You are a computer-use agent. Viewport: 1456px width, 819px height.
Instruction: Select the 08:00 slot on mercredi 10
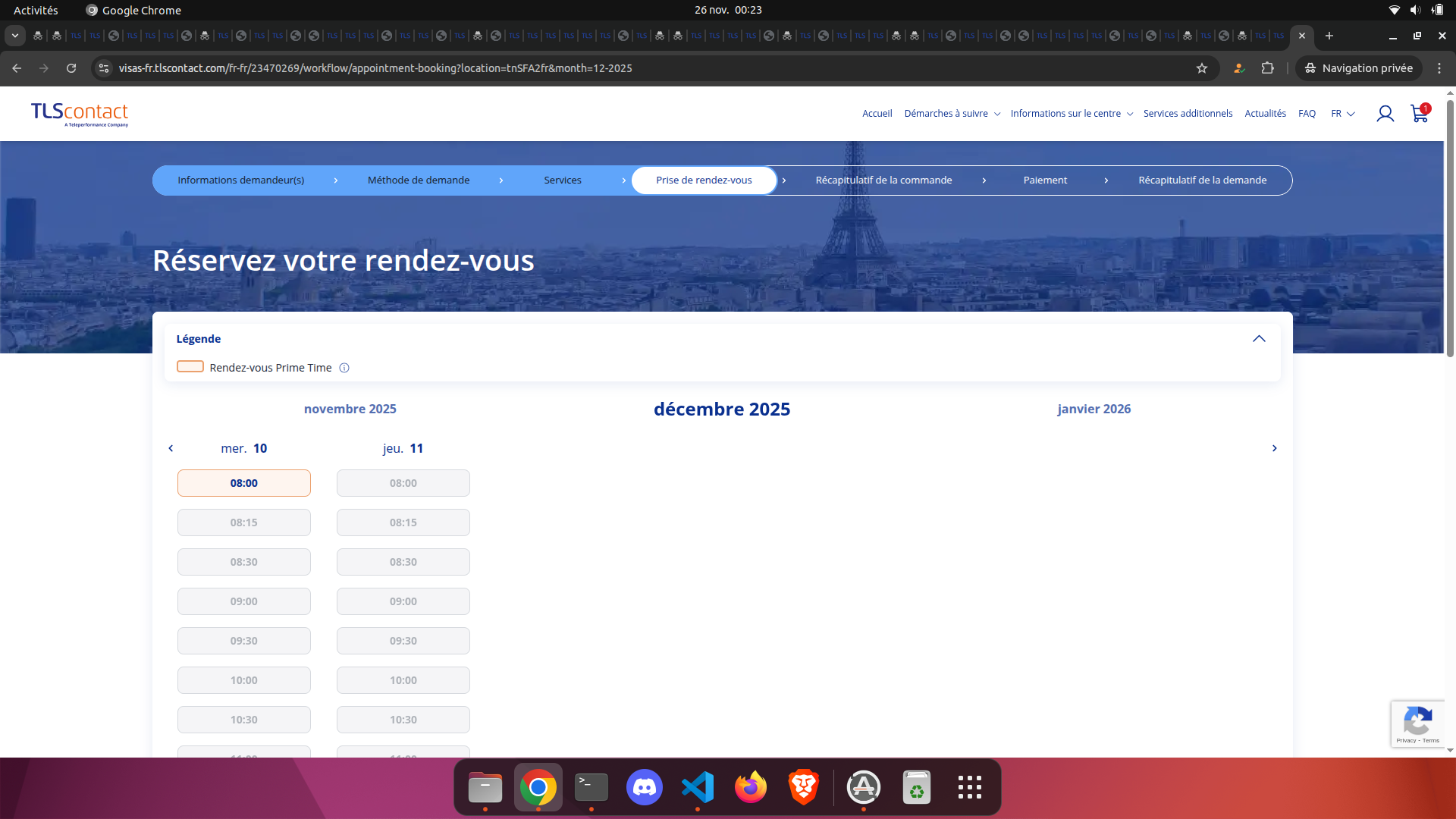pyautogui.click(x=243, y=482)
